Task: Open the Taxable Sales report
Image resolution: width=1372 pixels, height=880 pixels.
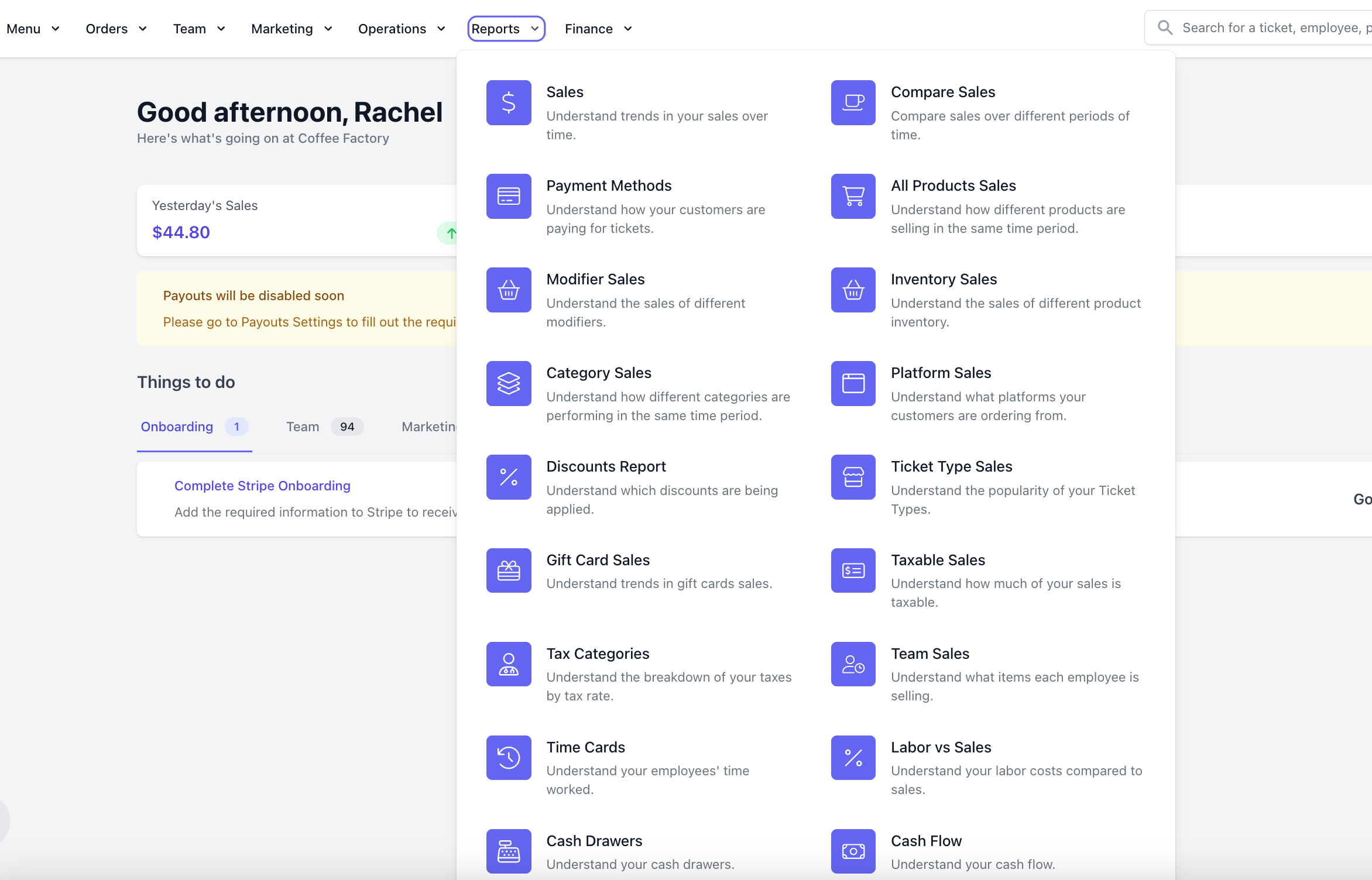Action: [x=938, y=560]
